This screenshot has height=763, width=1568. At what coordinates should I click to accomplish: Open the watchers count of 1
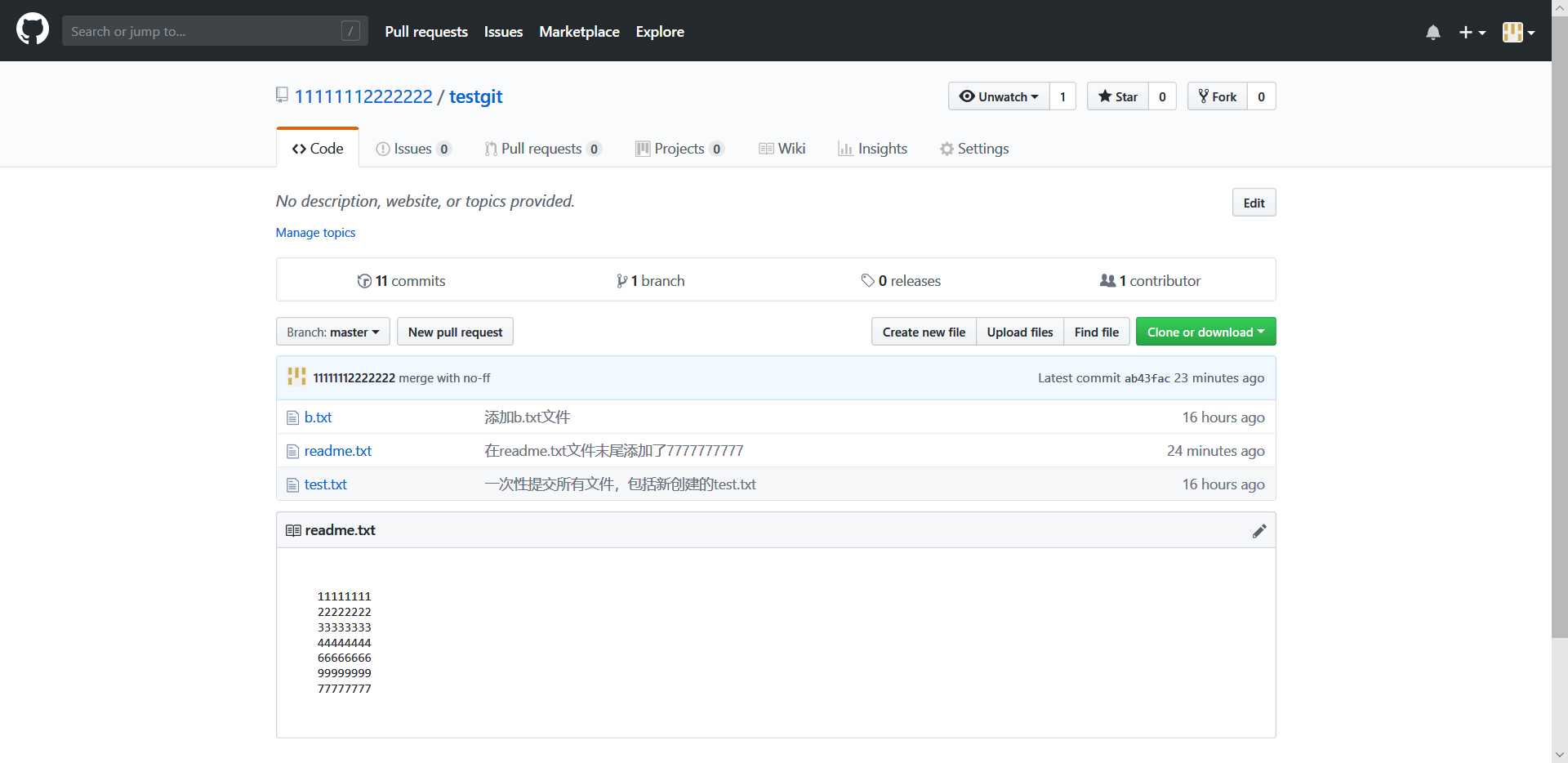pyautogui.click(x=1062, y=96)
